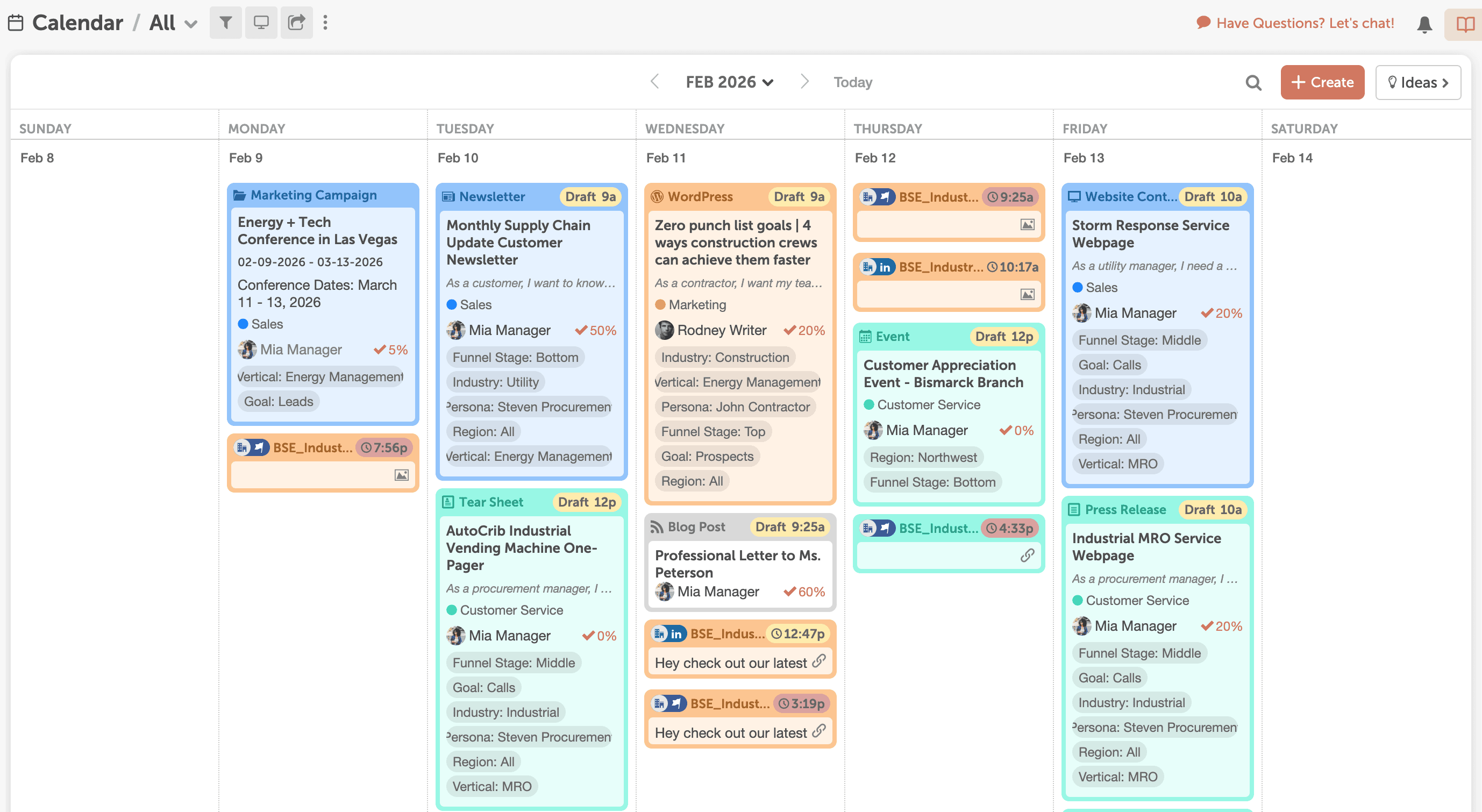The width and height of the screenshot is (1482, 812).
Task: Toggle 5% task checkmark on Energy + Tech
Action: pyautogui.click(x=380, y=350)
